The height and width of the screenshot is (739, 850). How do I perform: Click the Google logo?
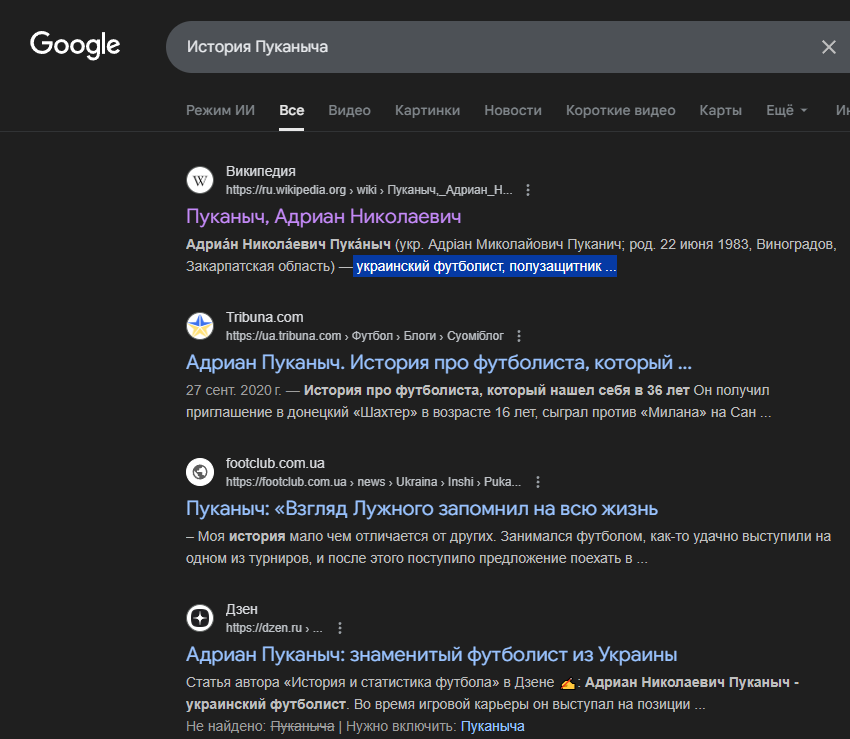point(75,45)
